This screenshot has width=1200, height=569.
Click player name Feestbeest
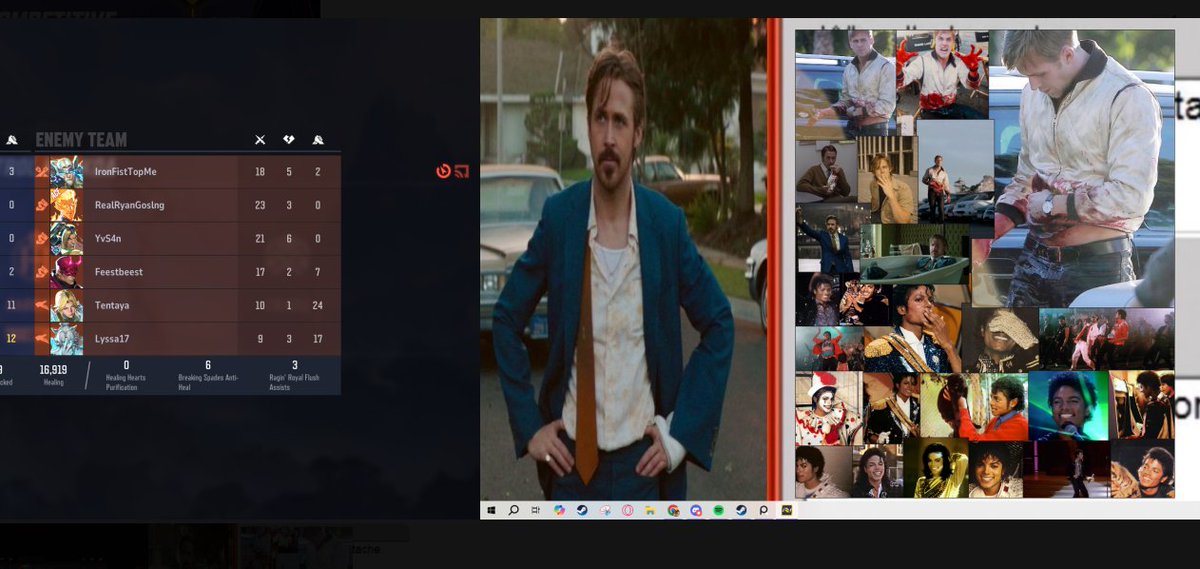[119, 272]
